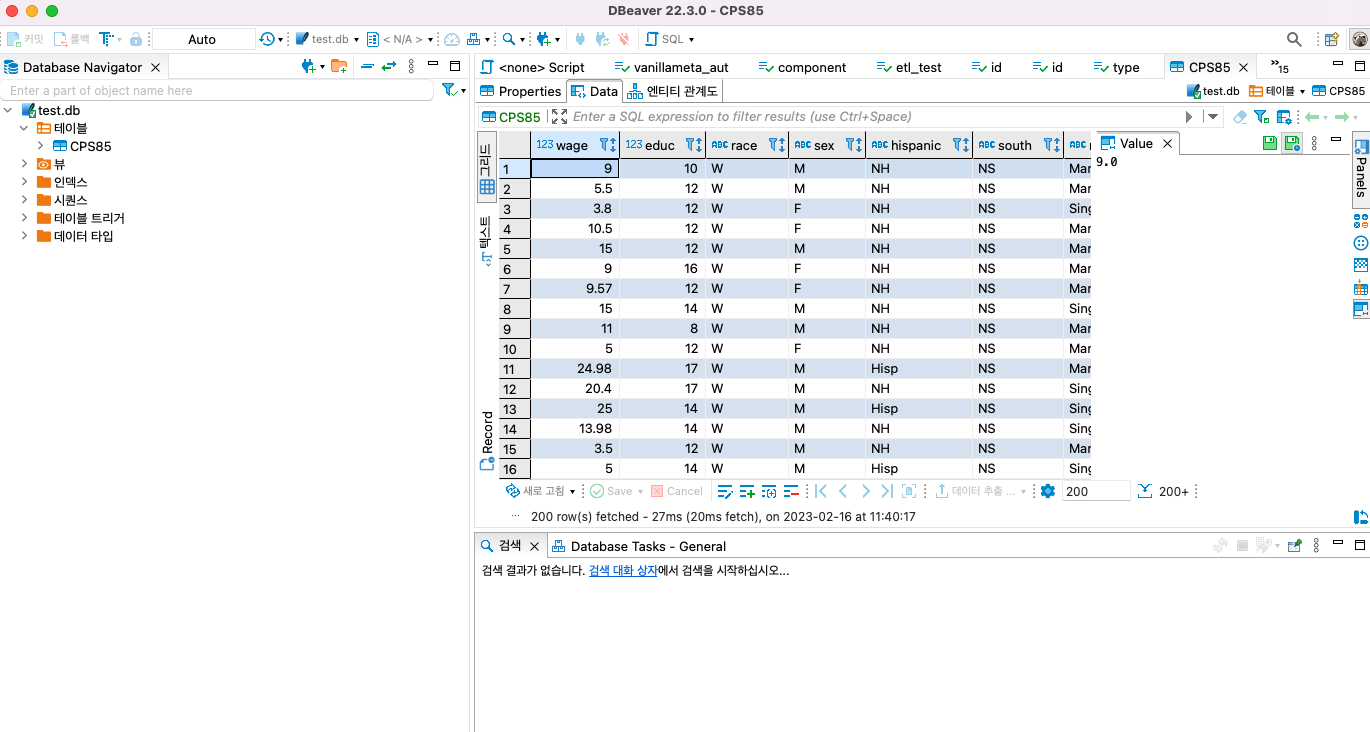Open the grouping panel icon on right sidebar

click(x=1361, y=221)
